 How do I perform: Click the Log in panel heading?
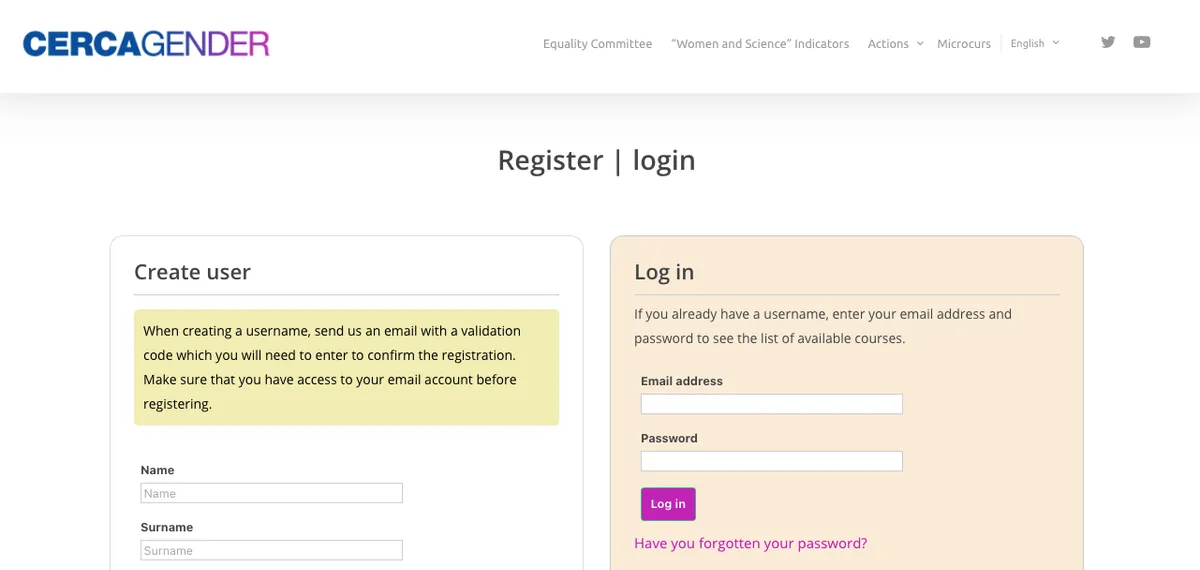664,272
